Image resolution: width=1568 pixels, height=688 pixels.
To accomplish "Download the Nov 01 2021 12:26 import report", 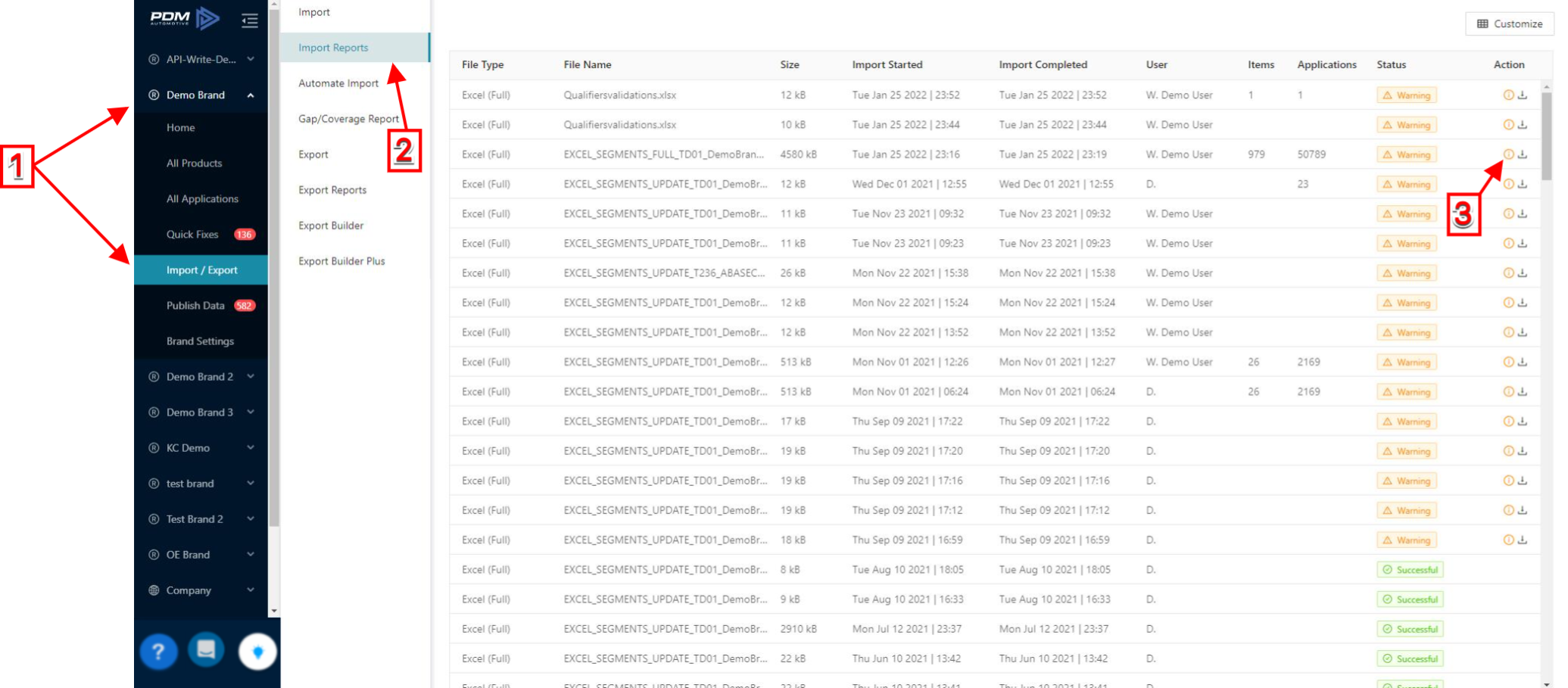I will point(1523,362).
